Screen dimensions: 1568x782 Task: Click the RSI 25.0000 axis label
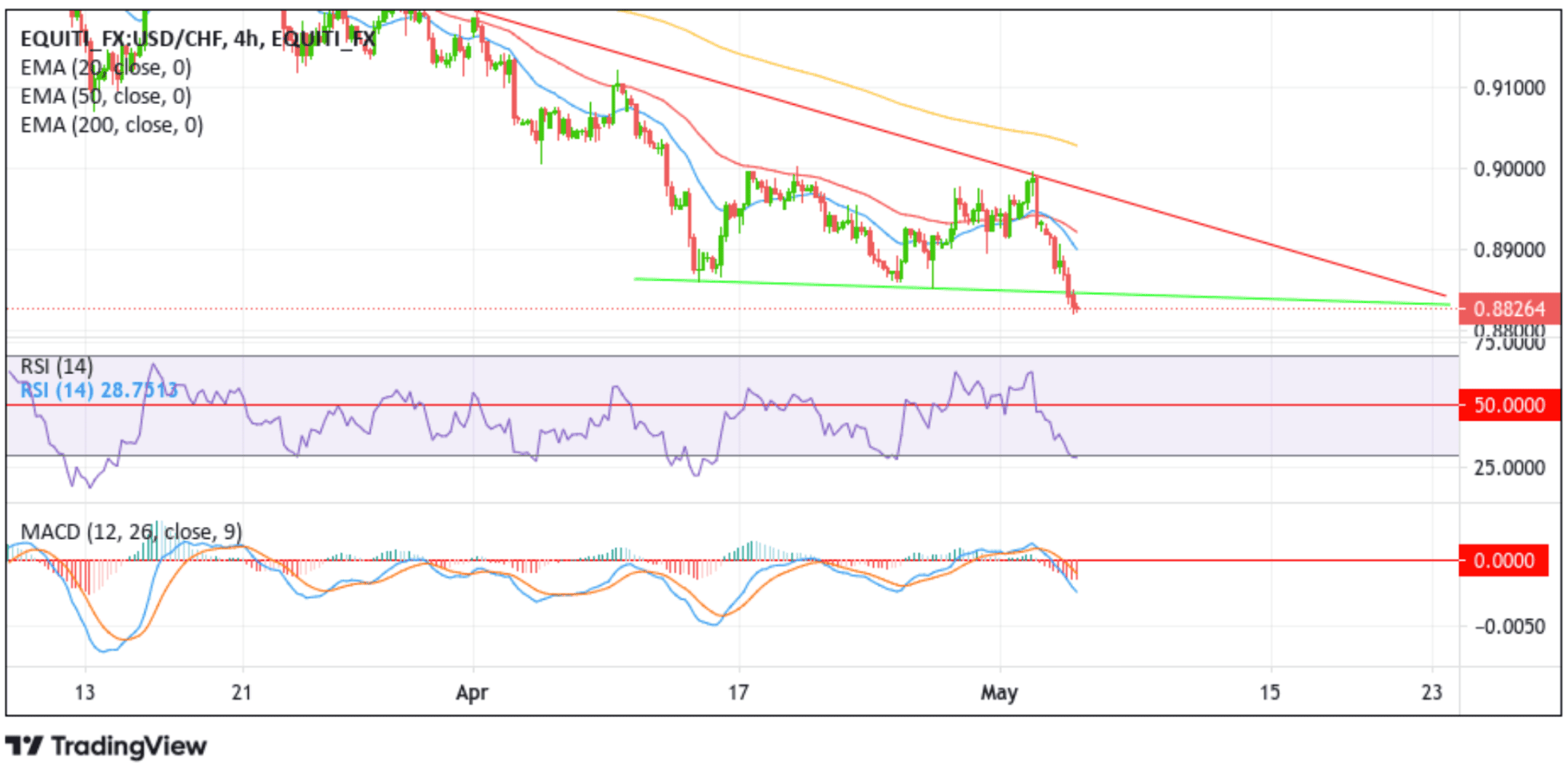(x=1509, y=468)
